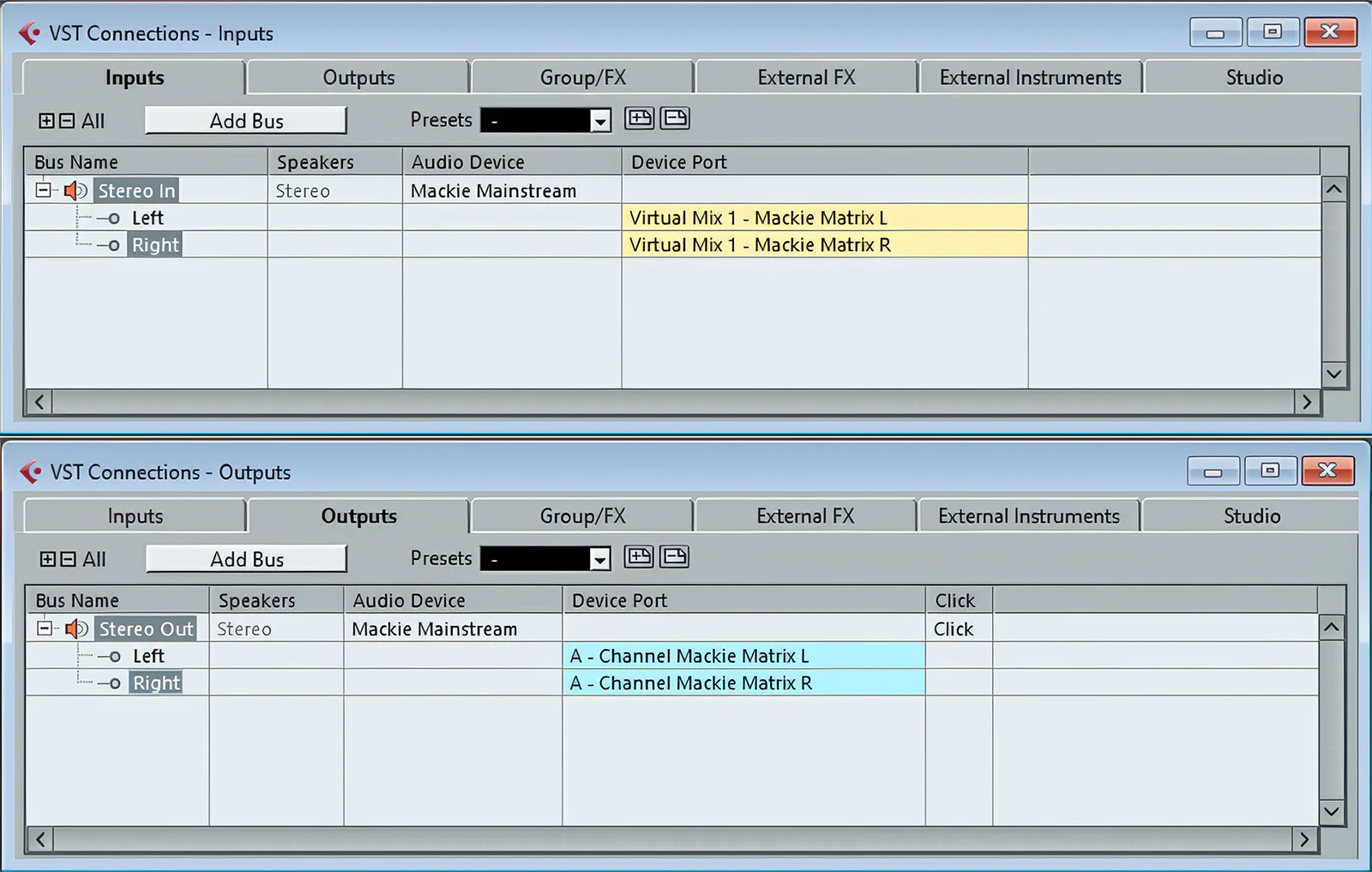Collapse the Stereo In bus tree

(43, 190)
